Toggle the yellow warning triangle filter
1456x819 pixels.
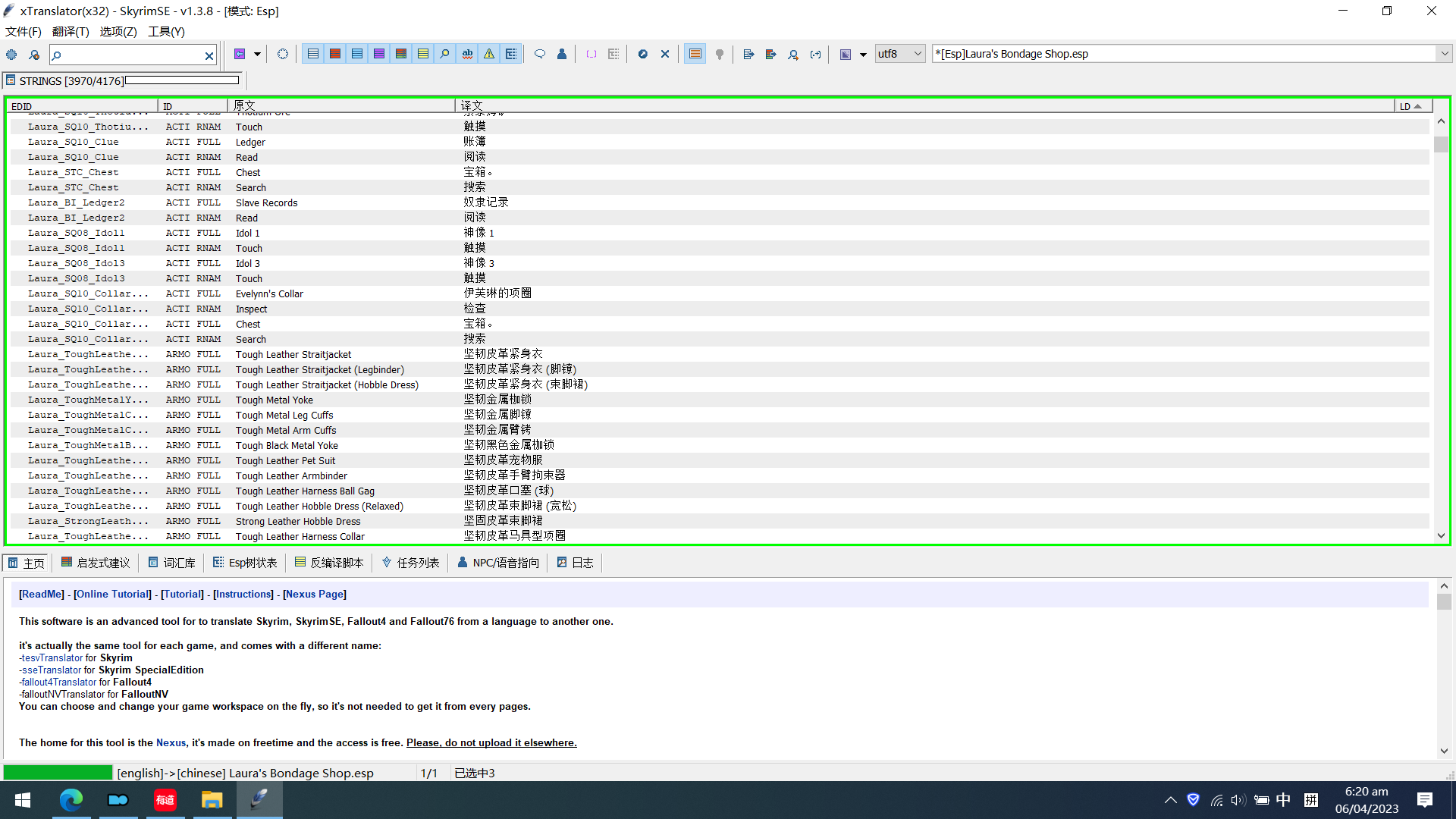click(489, 54)
